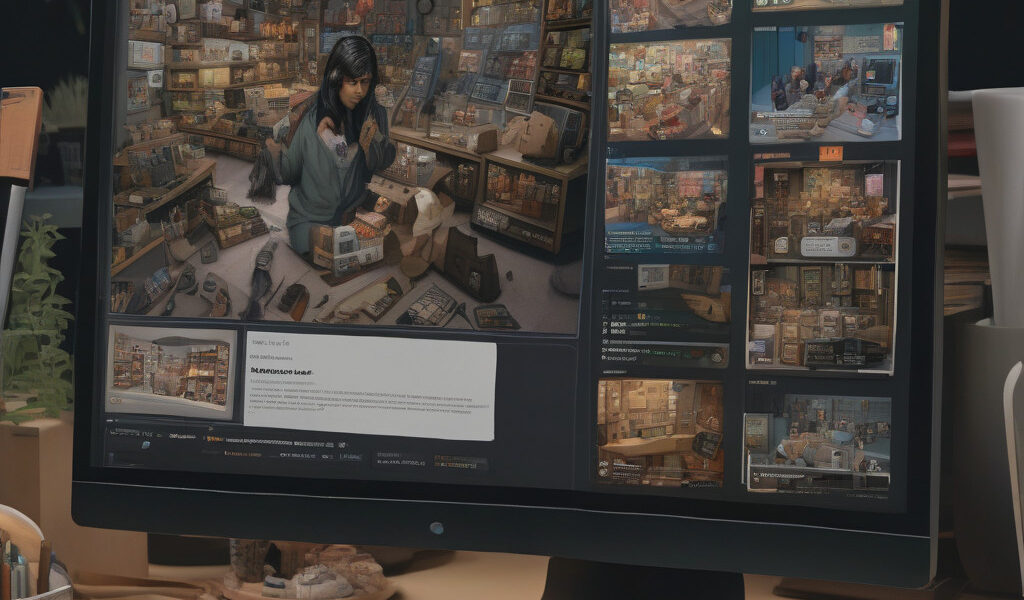
Task: Select the blue-walled room thumbnail with seated people
Action: point(824,84)
